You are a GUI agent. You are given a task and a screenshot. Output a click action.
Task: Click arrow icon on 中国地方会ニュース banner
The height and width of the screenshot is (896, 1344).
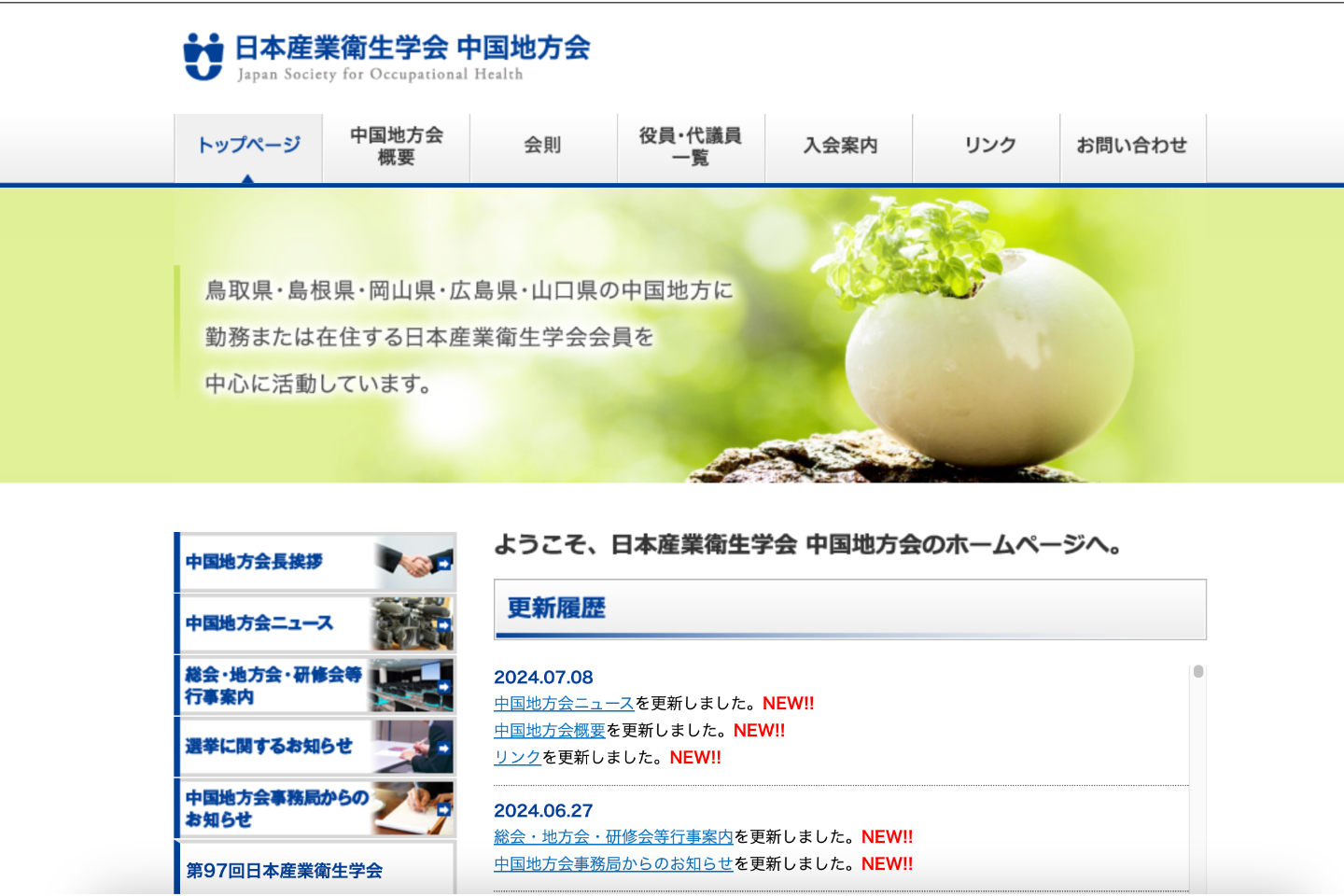(x=444, y=624)
